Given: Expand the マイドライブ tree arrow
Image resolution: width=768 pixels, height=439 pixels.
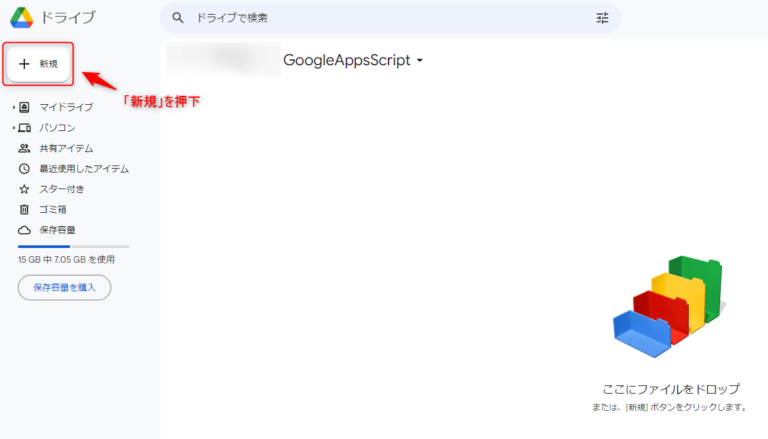Looking at the screenshot, I should point(13,107).
